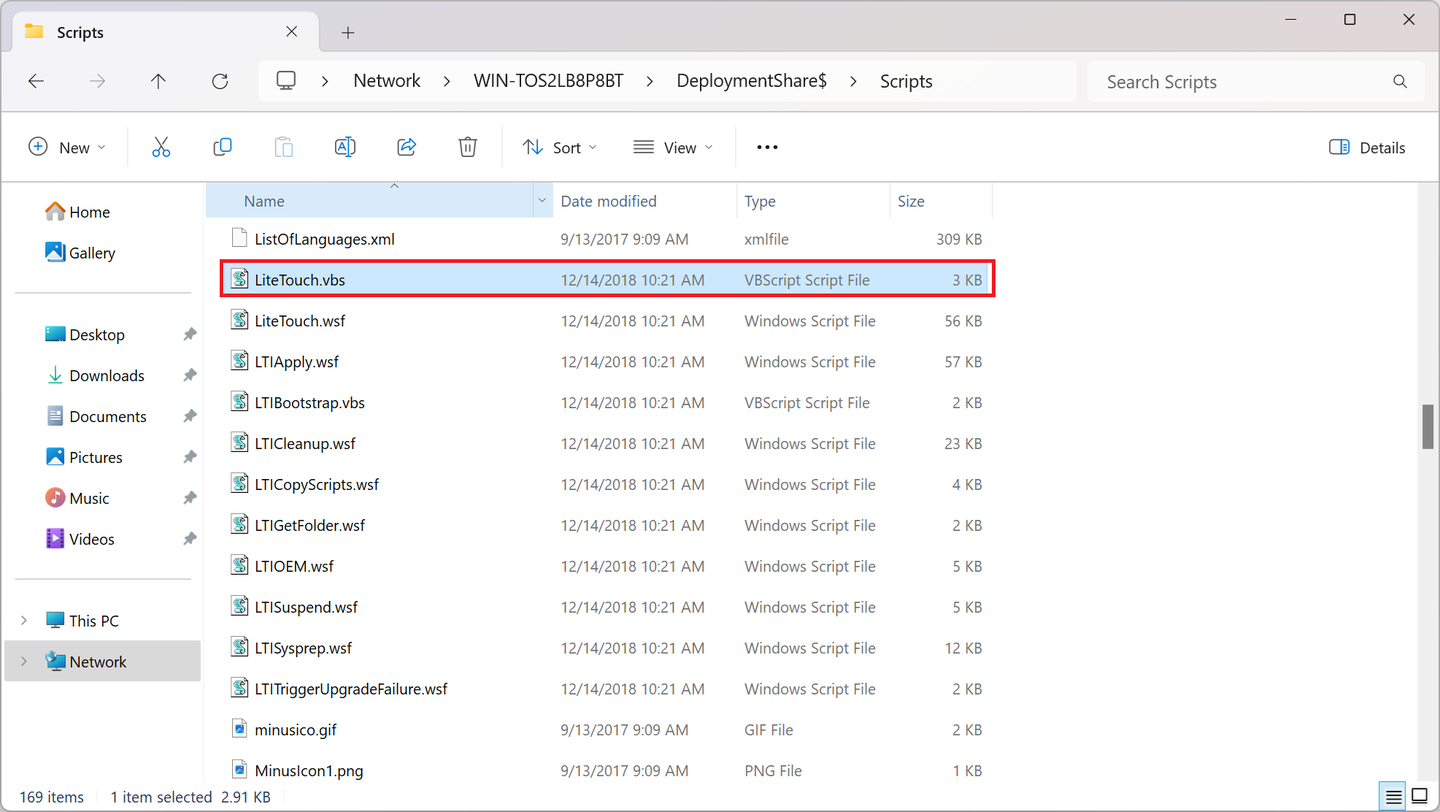Switch to details layout in status bar
The width and height of the screenshot is (1440, 812).
click(1392, 796)
